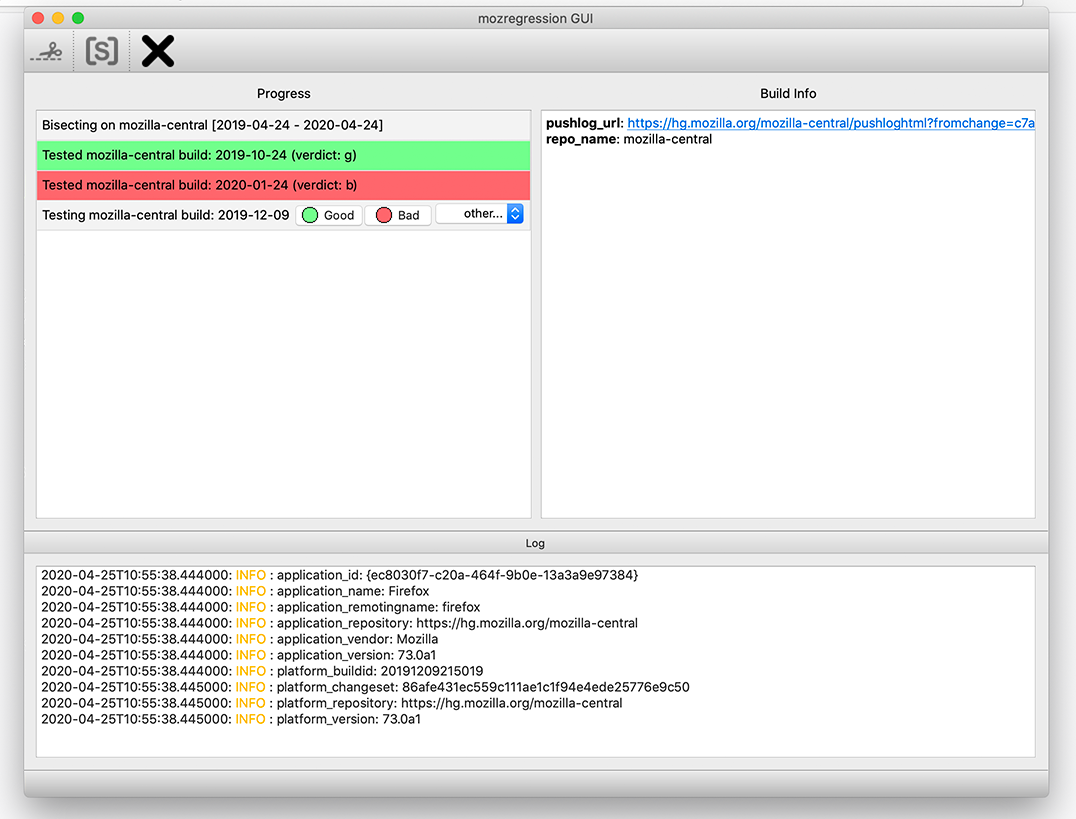The height and width of the screenshot is (819, 1076).
Task: Stop the bisection with the X icon
Action: pyautogui.click(x=157, y=51)
